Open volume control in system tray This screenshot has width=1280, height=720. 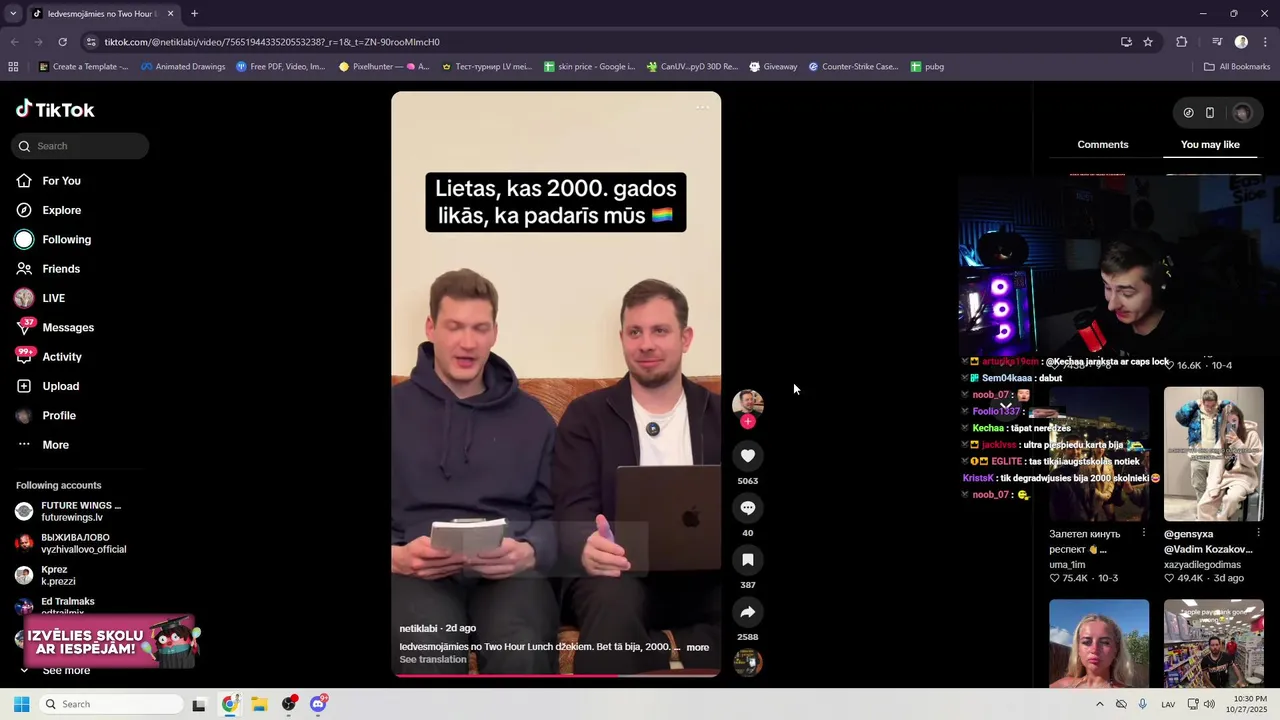click(1209, 704)
